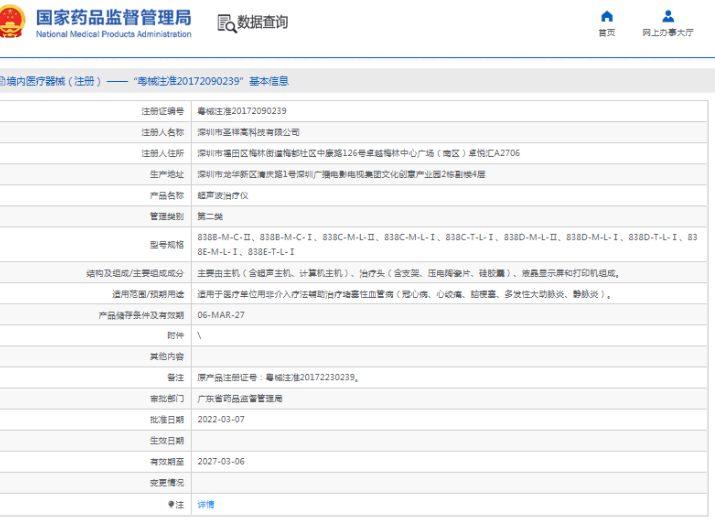The width and height of the screenshot is (715, 522).
Task: Click the 型号规格 row label
Action: coord(167,245)
